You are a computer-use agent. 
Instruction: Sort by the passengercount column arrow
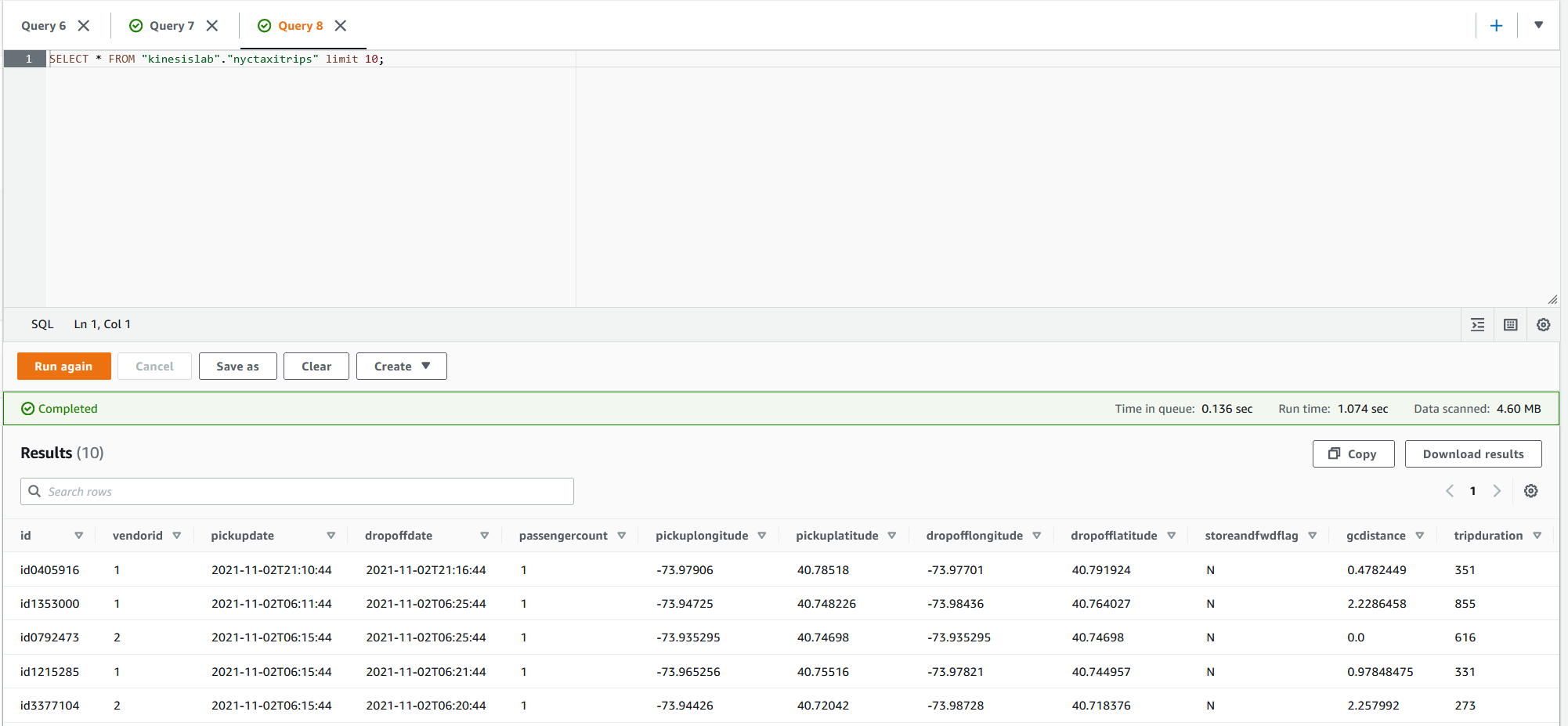(621, 536)
